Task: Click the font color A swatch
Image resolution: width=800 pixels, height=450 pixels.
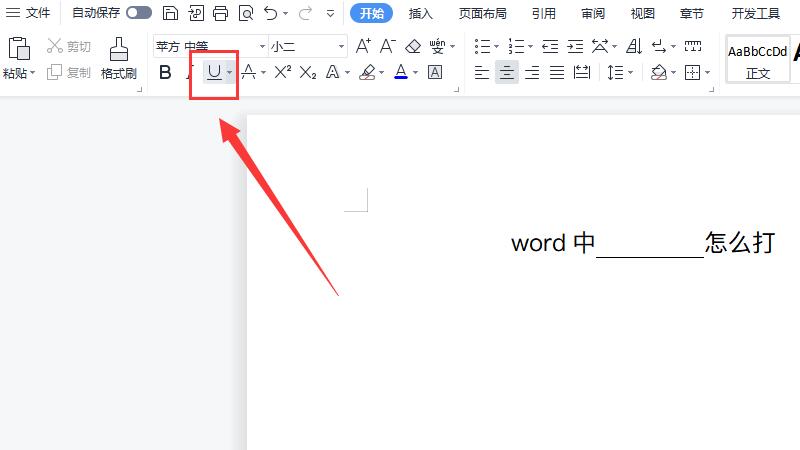Action: [401, 72]
